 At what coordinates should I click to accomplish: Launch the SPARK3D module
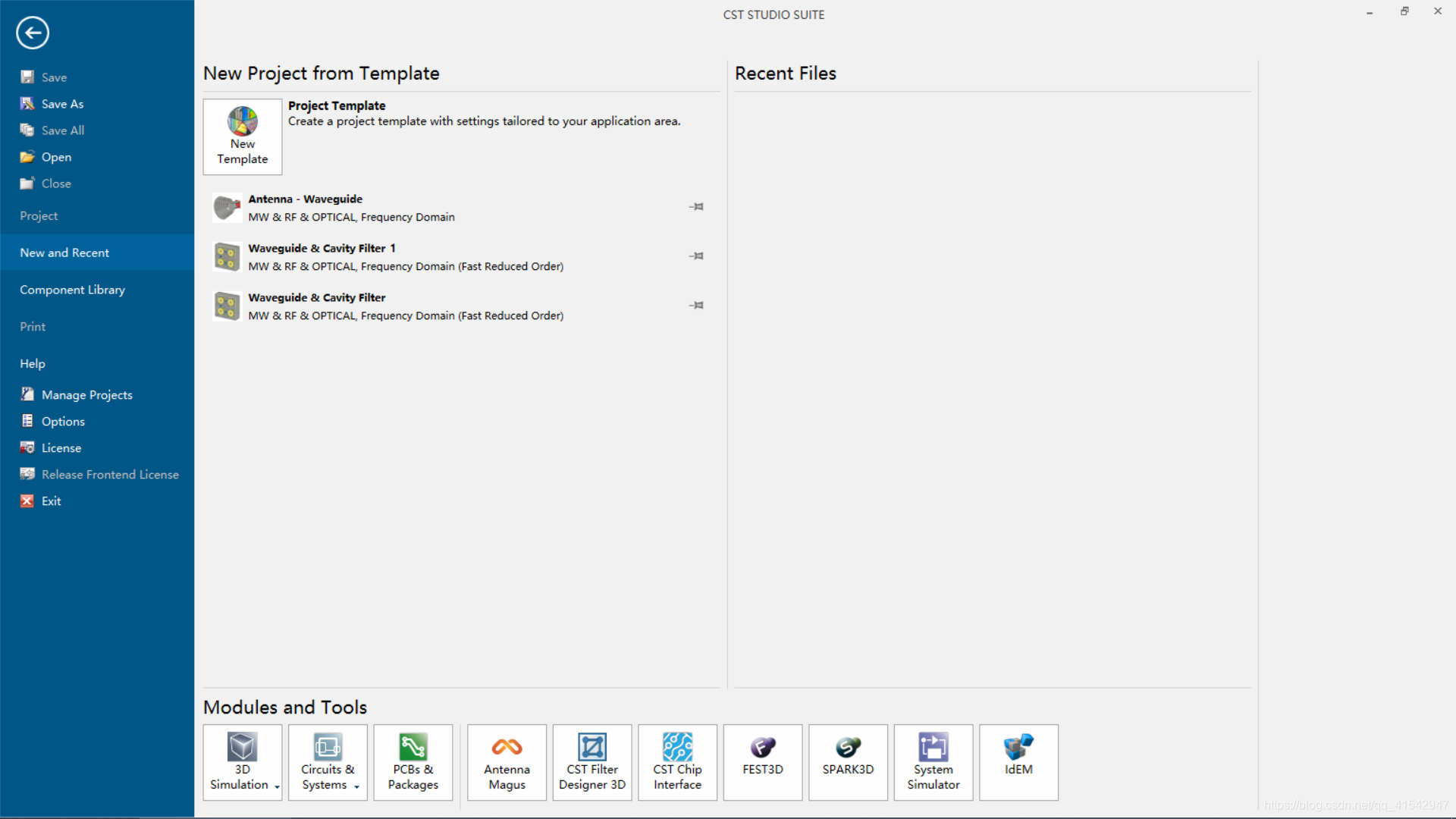tap(849, 762)
